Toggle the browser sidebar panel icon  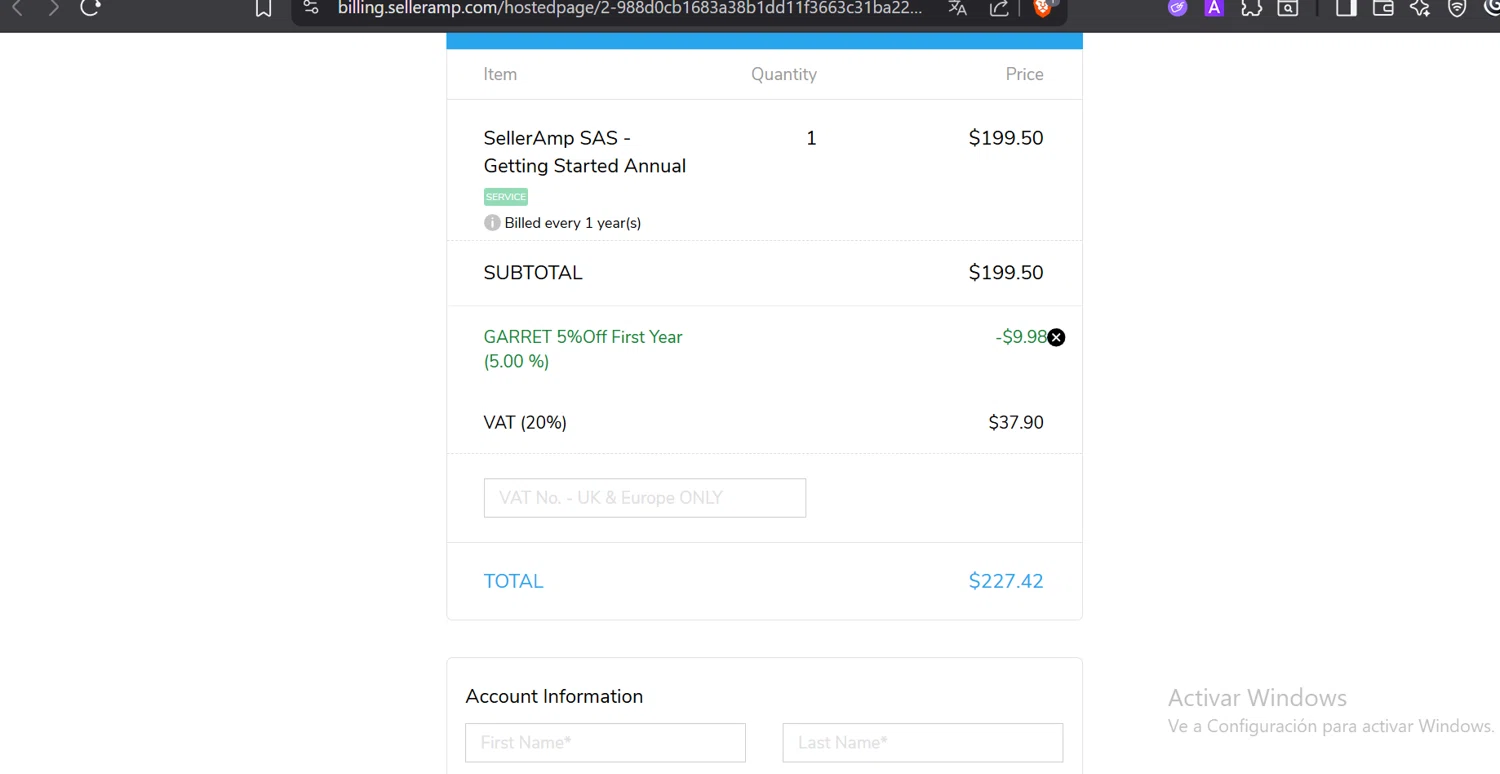tap(1346, 8)
